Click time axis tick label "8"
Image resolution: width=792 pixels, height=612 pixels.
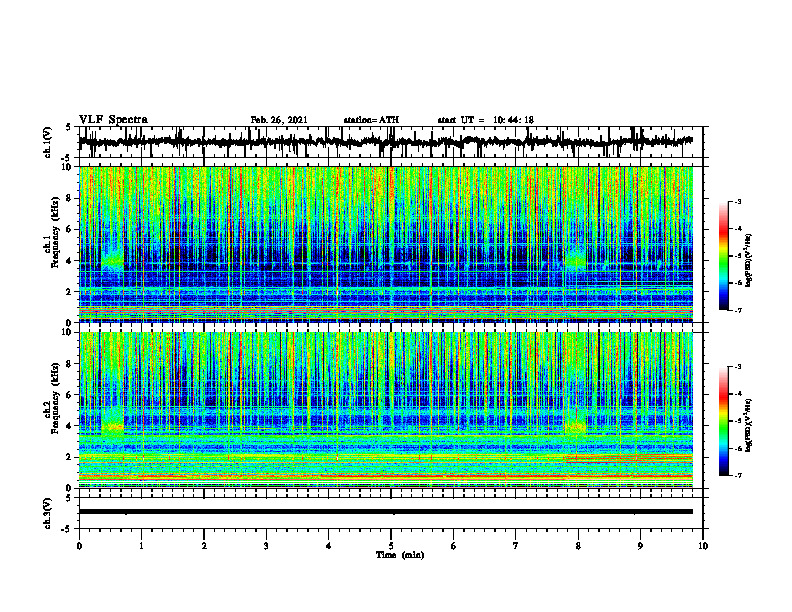[578, 546]
